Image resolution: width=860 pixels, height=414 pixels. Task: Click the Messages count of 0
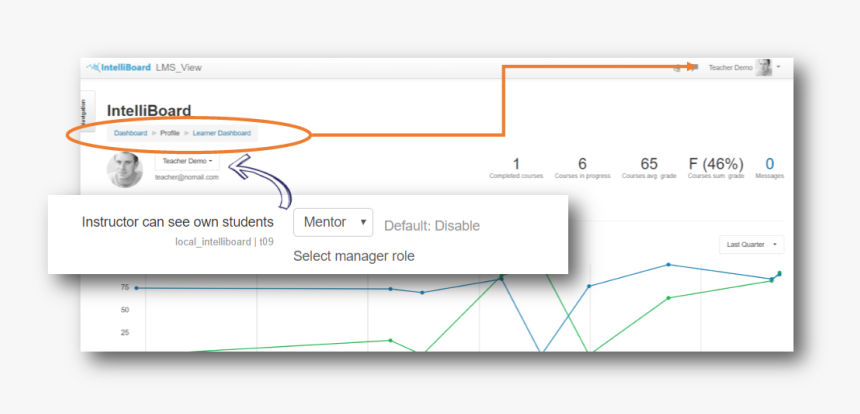[769, 164]
